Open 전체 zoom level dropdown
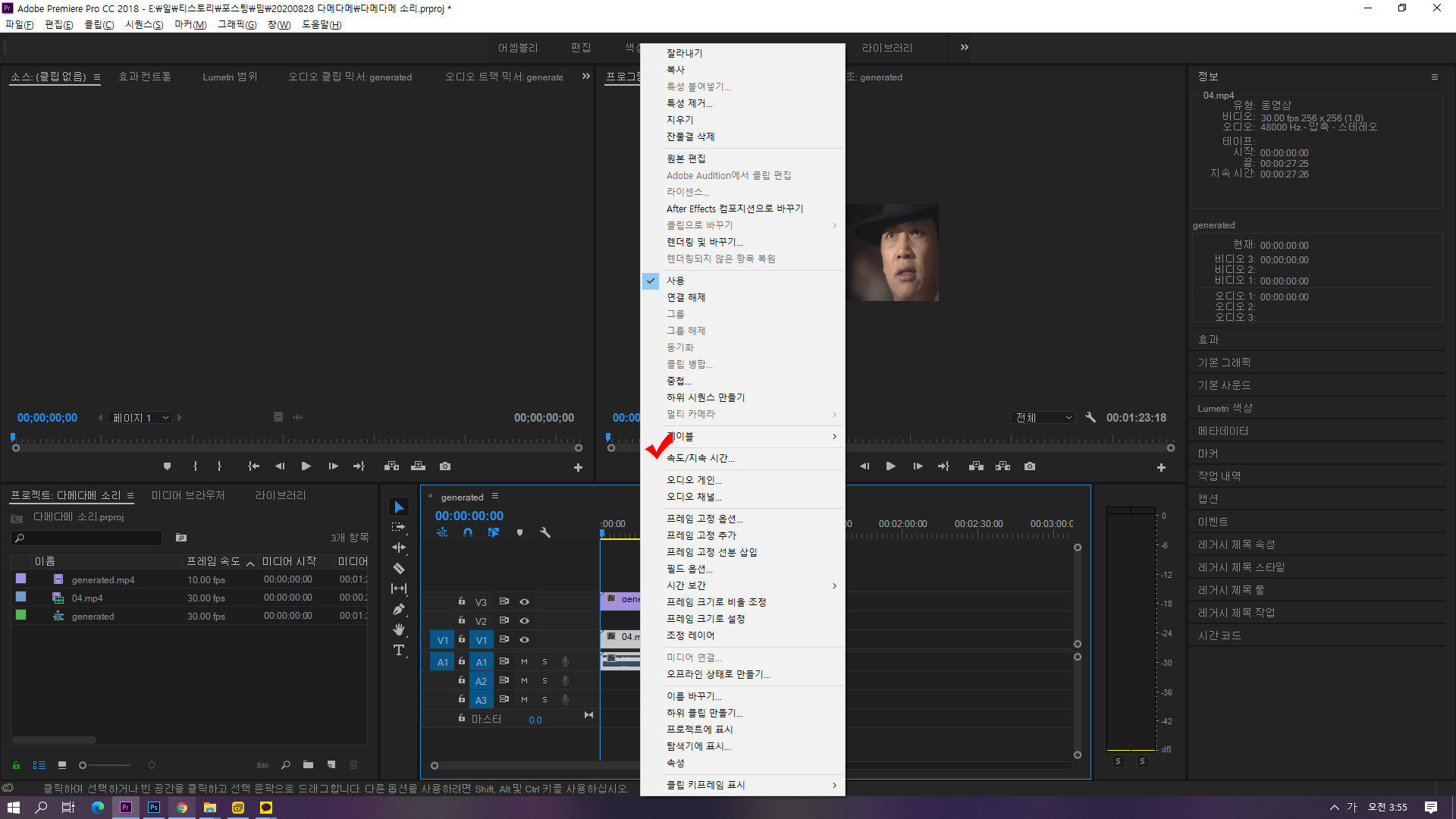The height and width of the screenshot is (819, 1456). tap(1044, 418)
